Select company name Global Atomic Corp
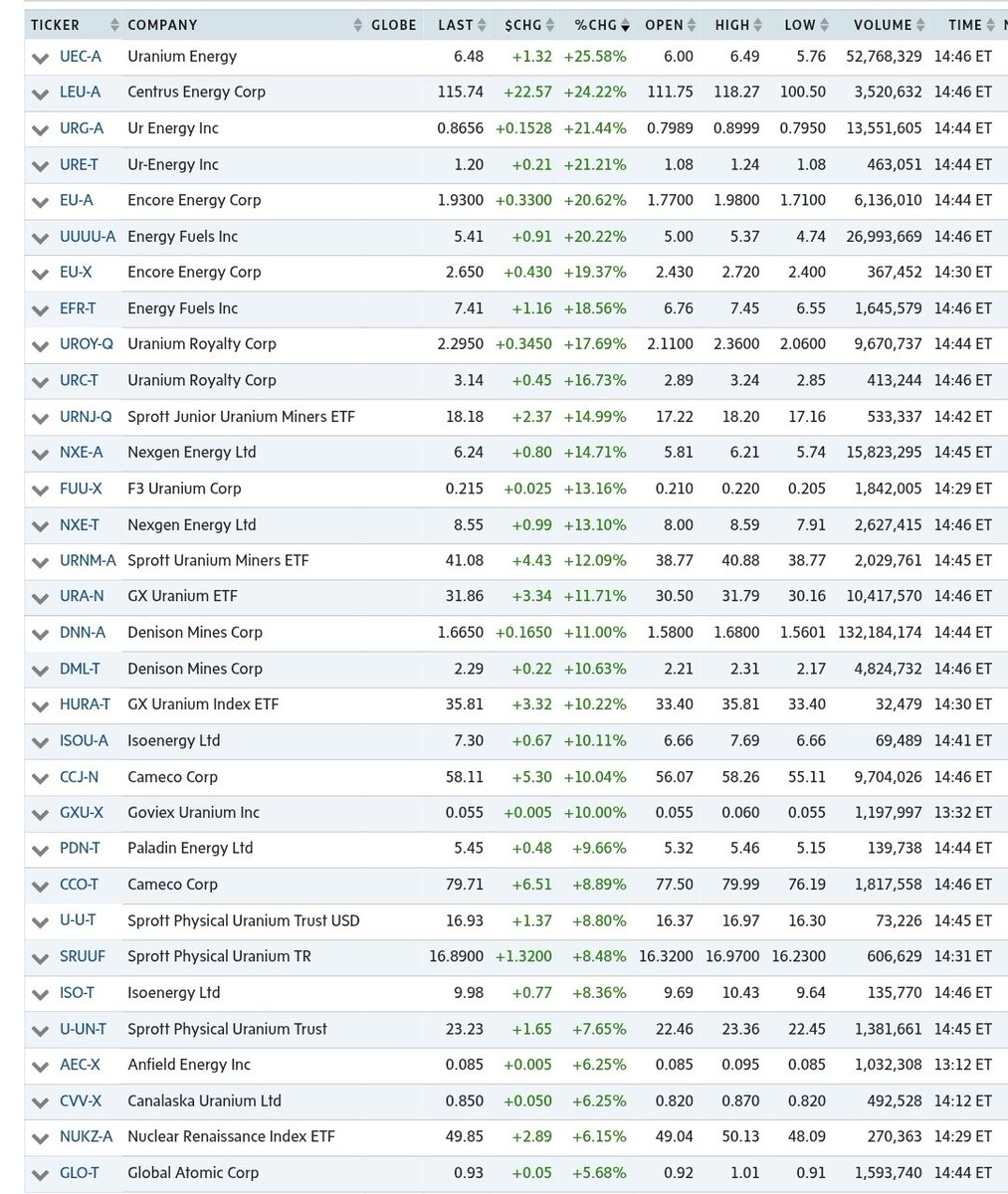Image resolution: width=1008 pixels, height=1194 pixels. tap(193, 1172)
